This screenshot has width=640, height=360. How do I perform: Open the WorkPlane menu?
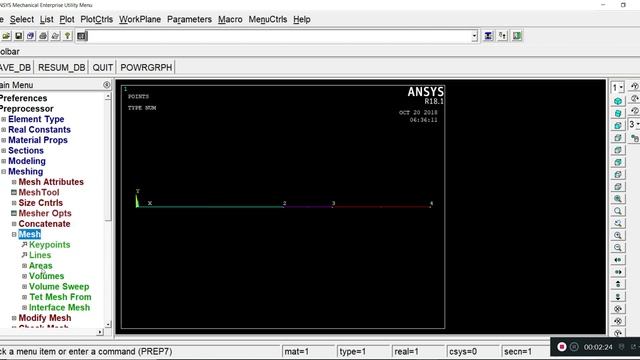click(x=140, y=19)
